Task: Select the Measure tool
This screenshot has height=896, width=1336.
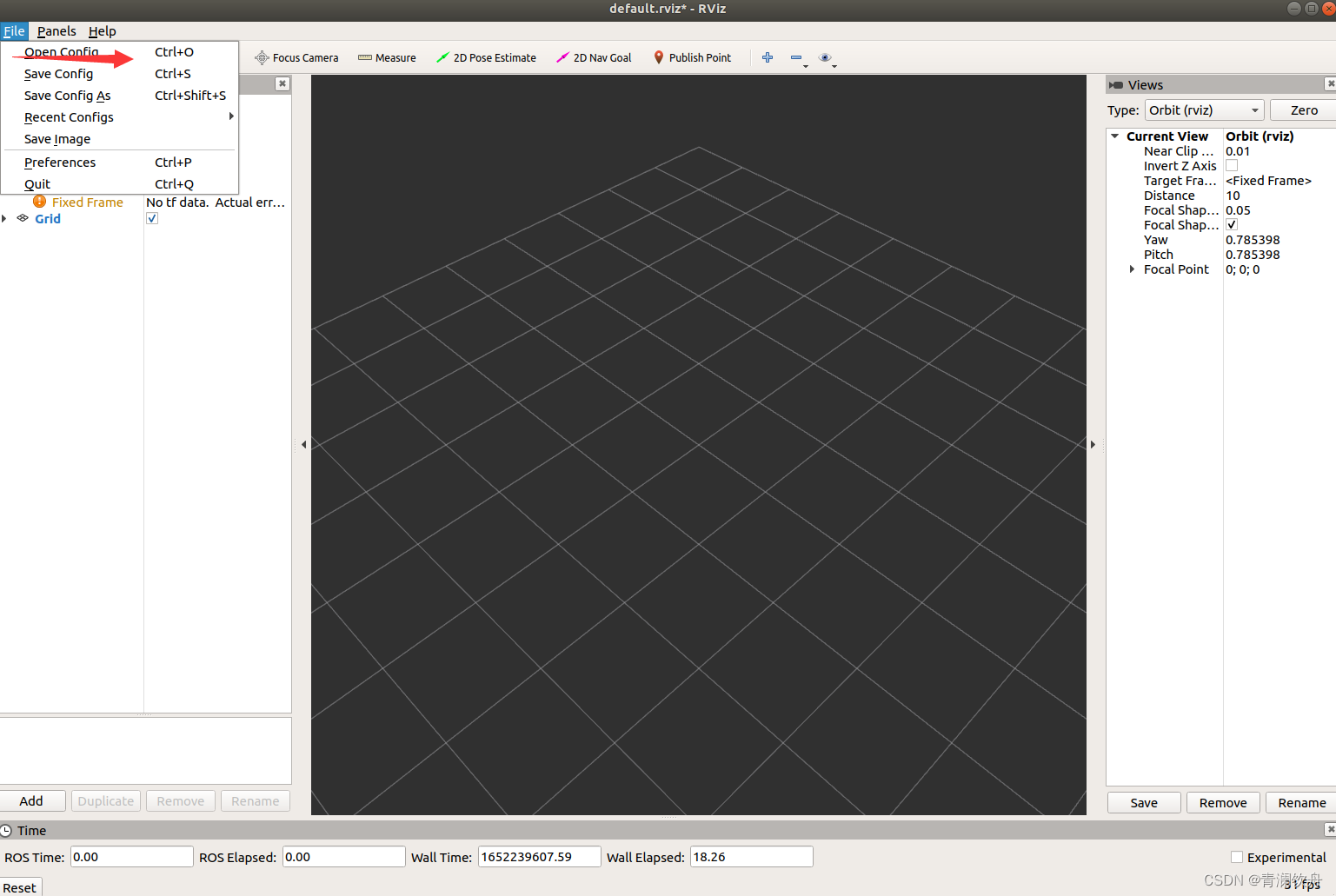Action: point(387,58)
